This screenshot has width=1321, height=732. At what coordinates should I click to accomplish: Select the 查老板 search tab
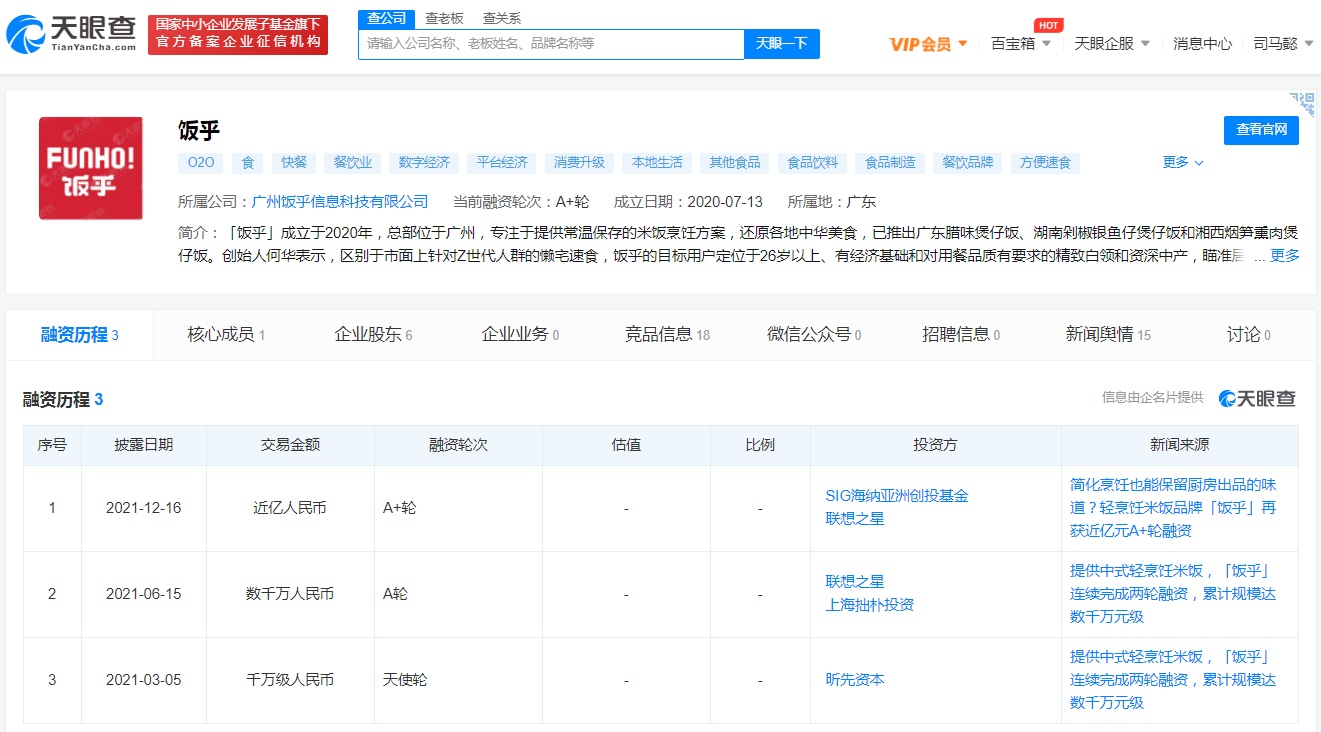click(x=444, y=18)
